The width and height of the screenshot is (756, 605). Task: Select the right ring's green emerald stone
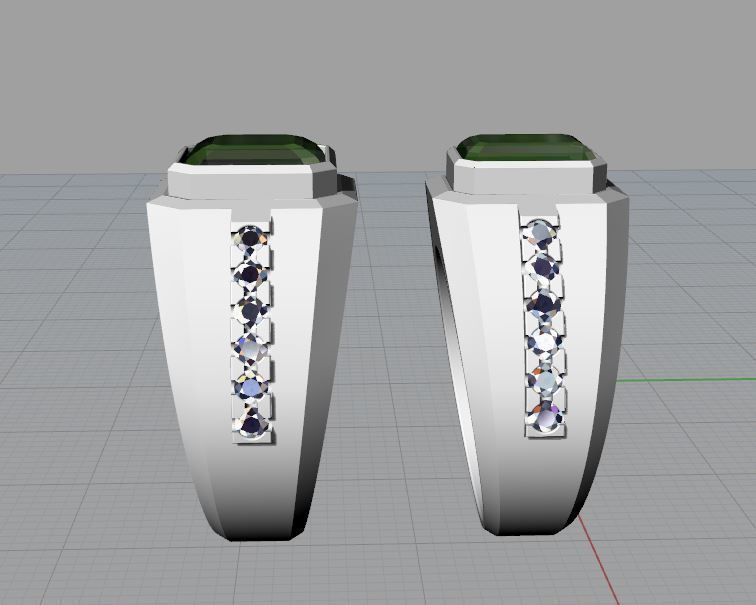coord(526,148)
